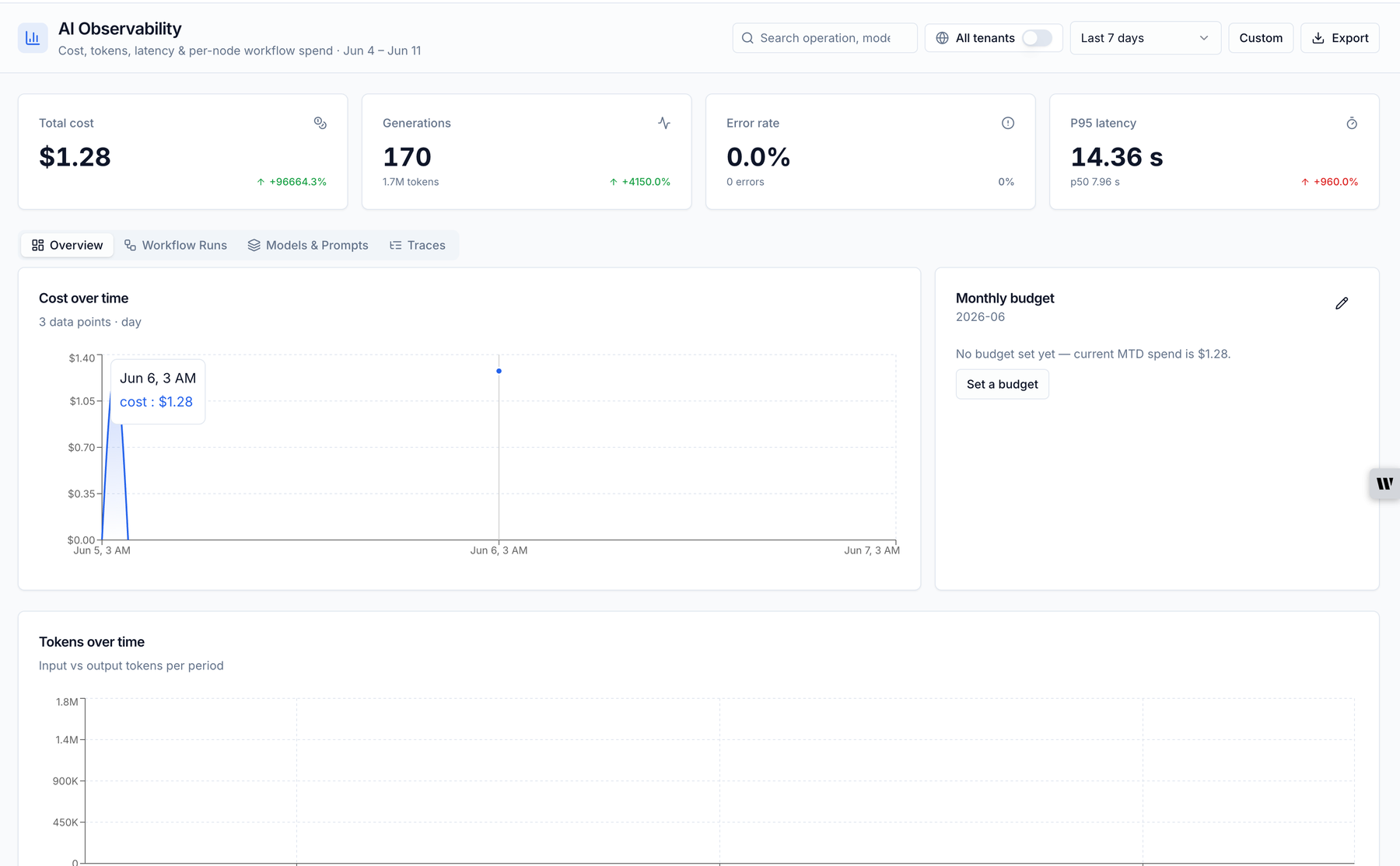Click the AI Observability bar chart logo icon

point(33,38)
